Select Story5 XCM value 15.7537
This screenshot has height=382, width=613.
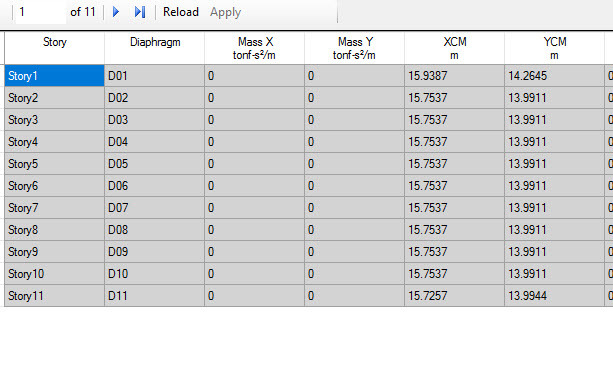coord(455,164)
